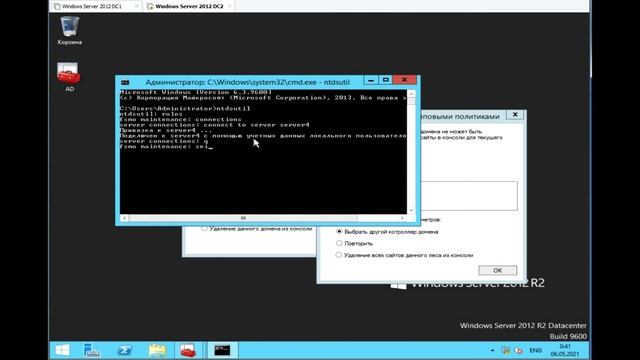Select remove this domain from console option
This screenshot has width=640, height=360.
[x=204, y=229]
